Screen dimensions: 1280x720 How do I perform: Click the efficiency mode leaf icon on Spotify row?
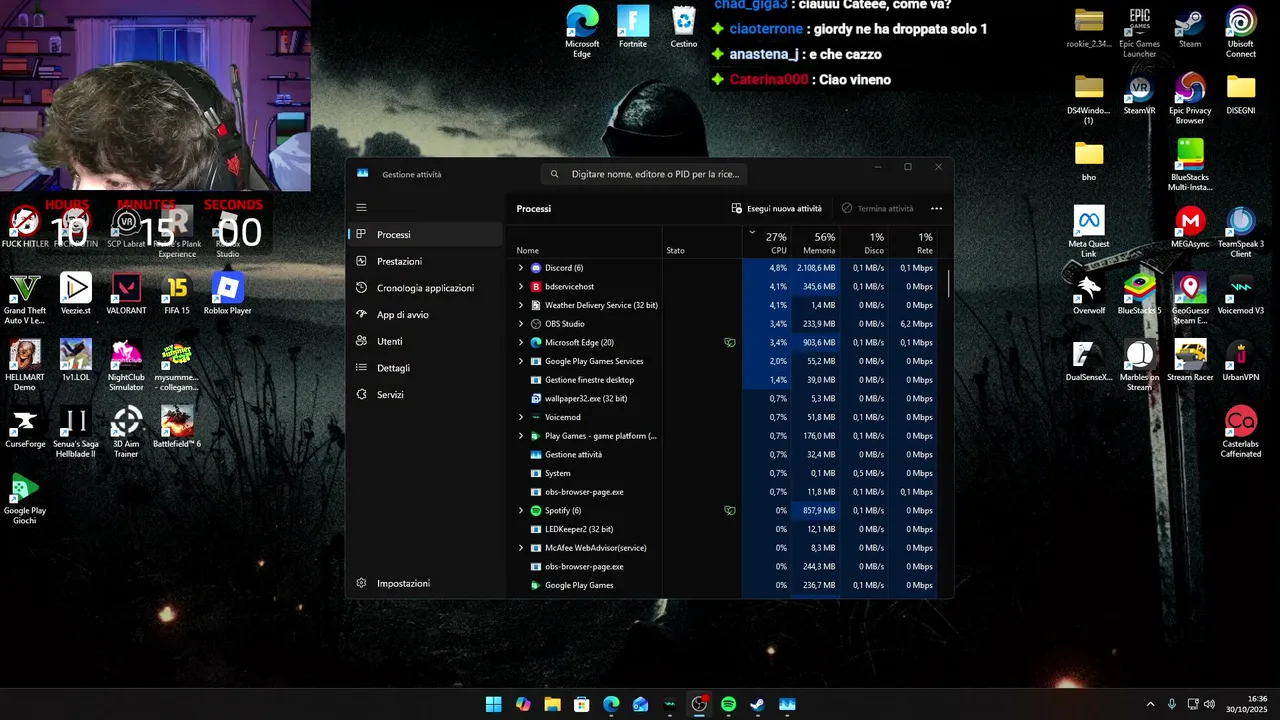(730, 511)
